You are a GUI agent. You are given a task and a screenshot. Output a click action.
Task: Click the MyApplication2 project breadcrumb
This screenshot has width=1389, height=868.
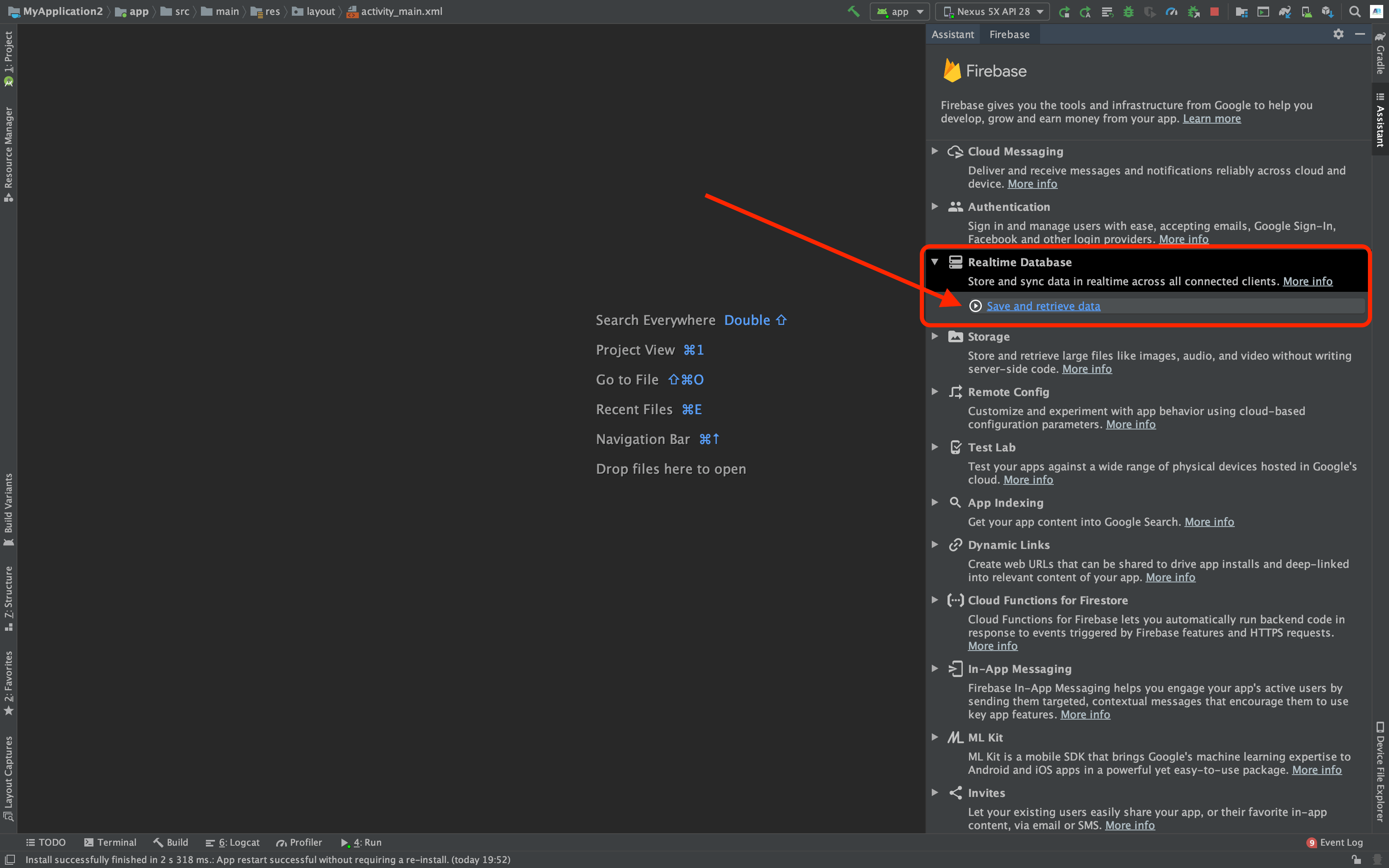(55, 12)
